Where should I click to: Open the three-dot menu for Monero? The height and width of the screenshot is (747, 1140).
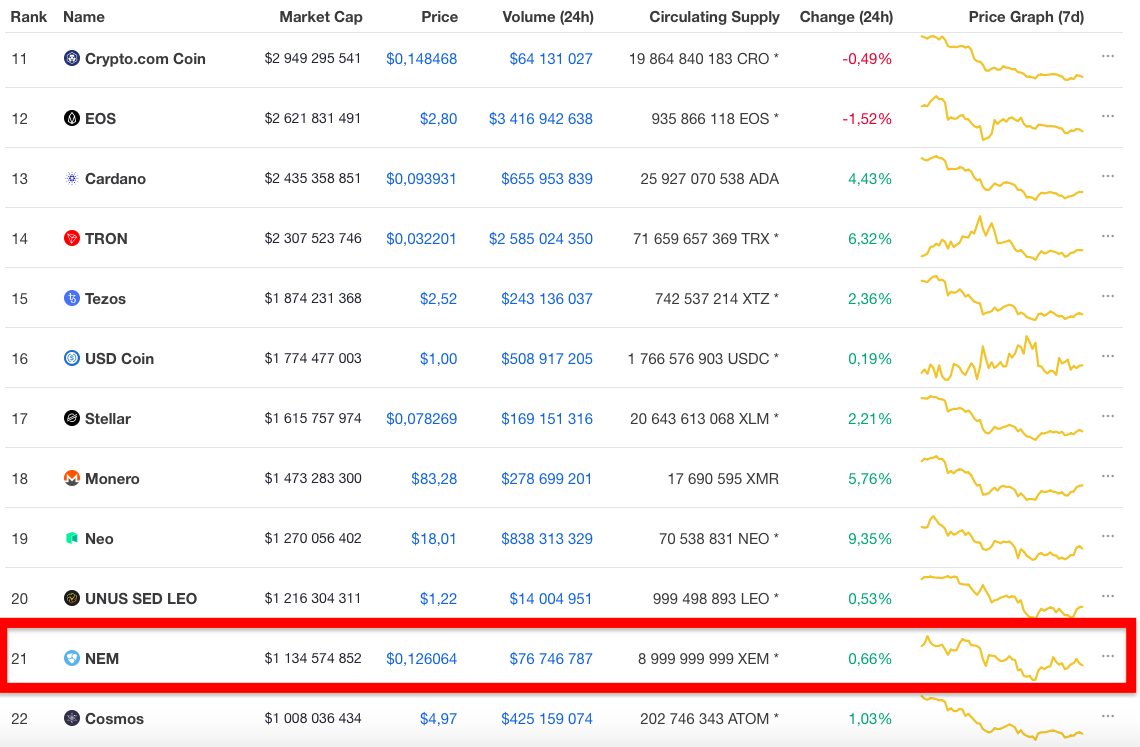pos(1107,476)
